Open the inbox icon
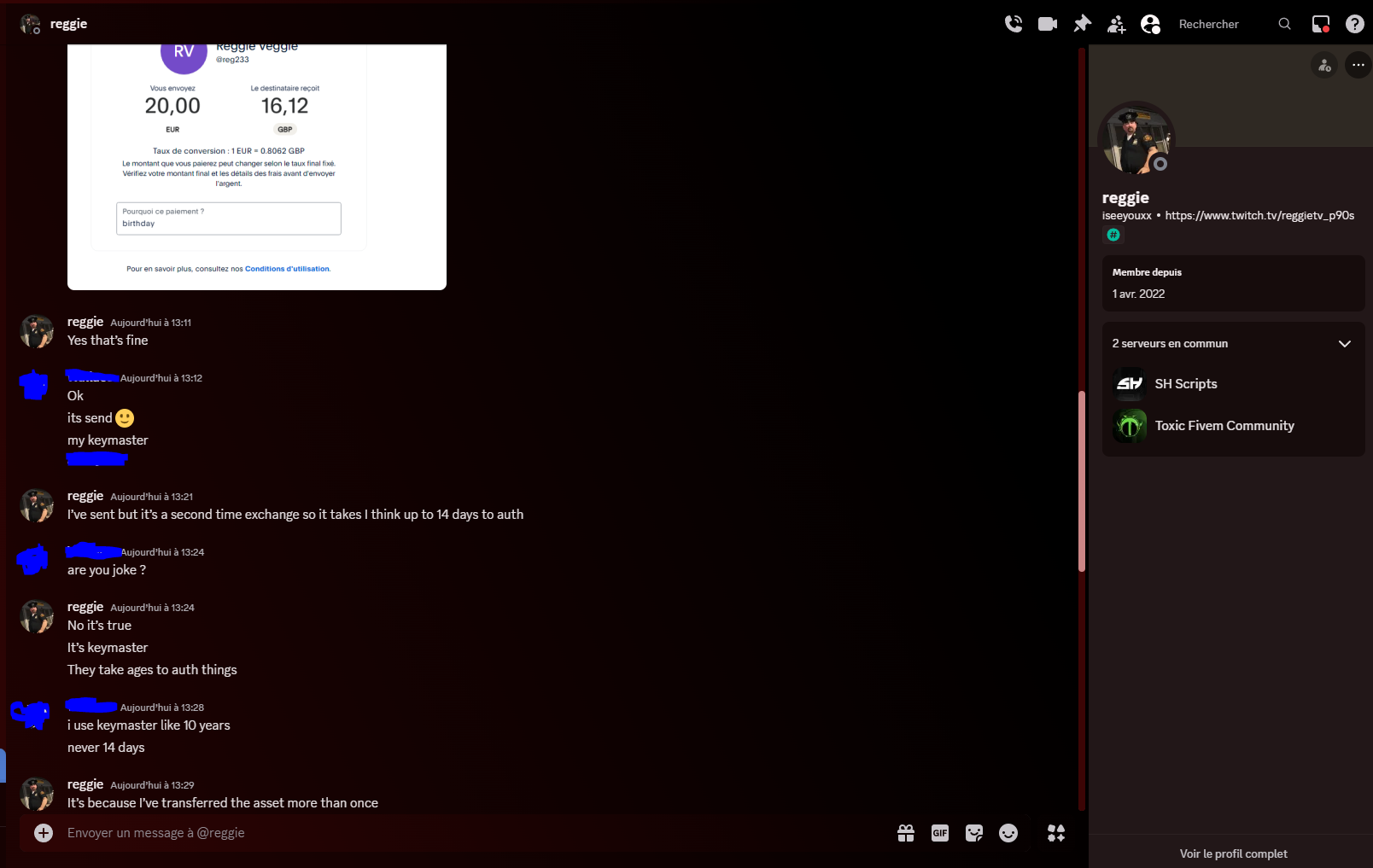 (x=1321, y=24)
